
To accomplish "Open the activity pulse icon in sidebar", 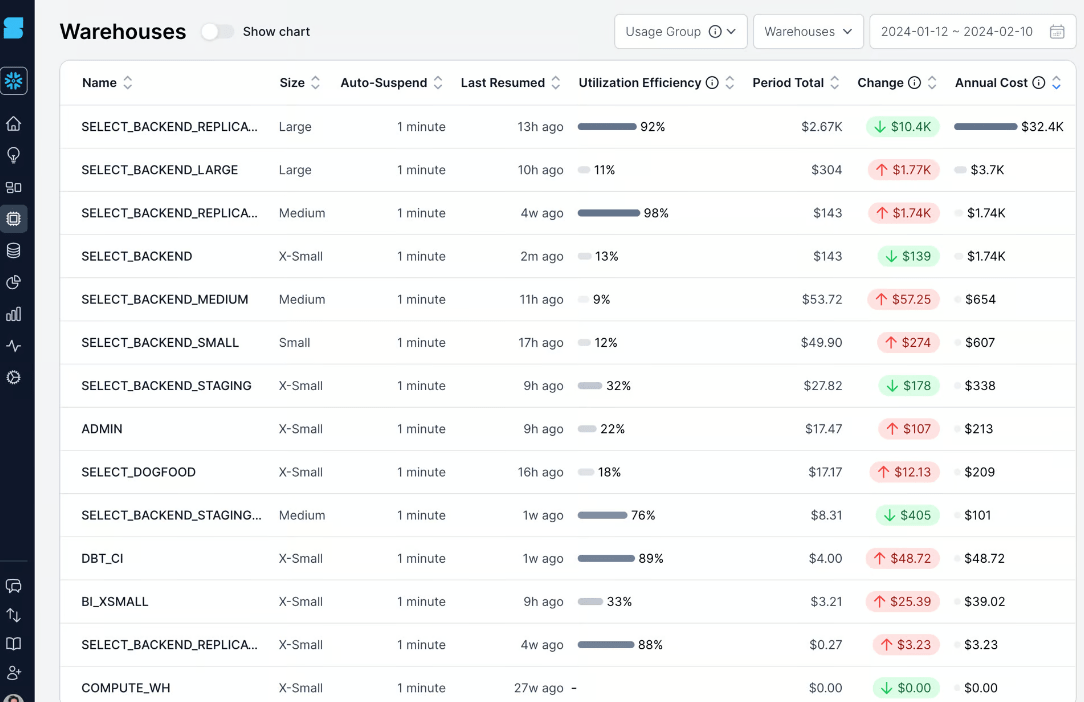I will point(13,346).
